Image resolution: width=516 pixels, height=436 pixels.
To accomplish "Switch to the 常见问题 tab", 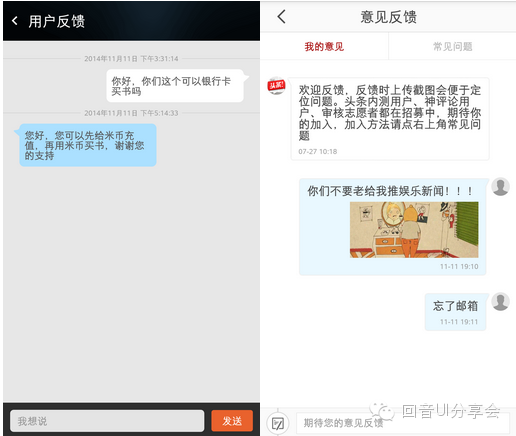I will pyautogui.click(x=452, y=47).
